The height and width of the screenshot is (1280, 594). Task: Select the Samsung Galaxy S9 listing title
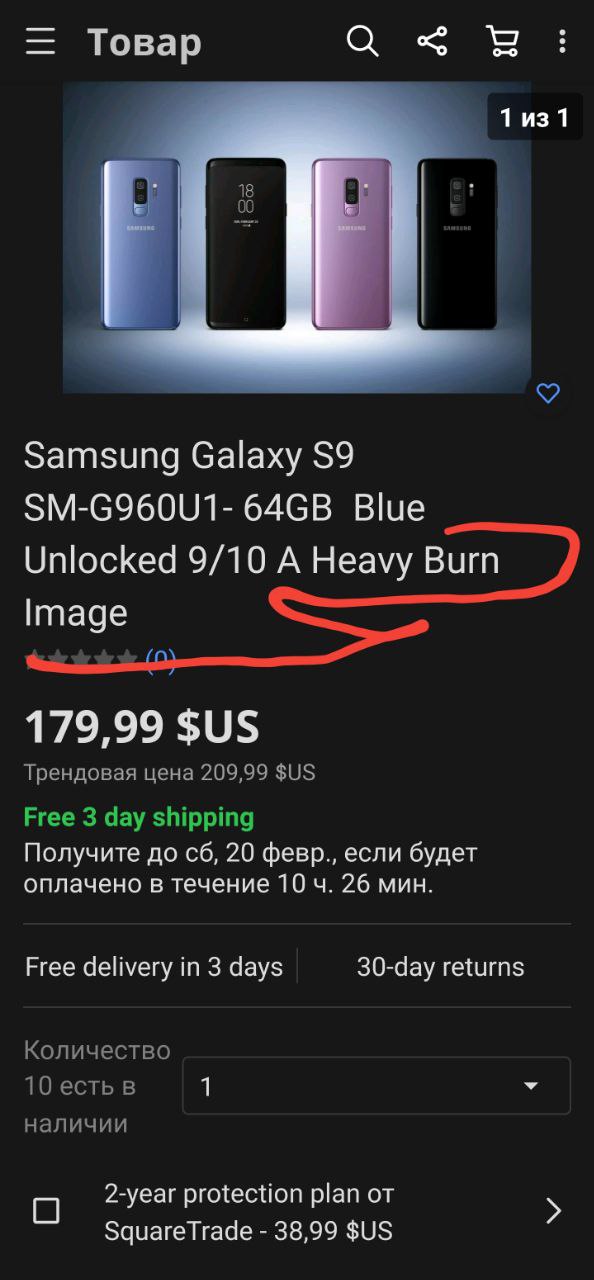262,534
